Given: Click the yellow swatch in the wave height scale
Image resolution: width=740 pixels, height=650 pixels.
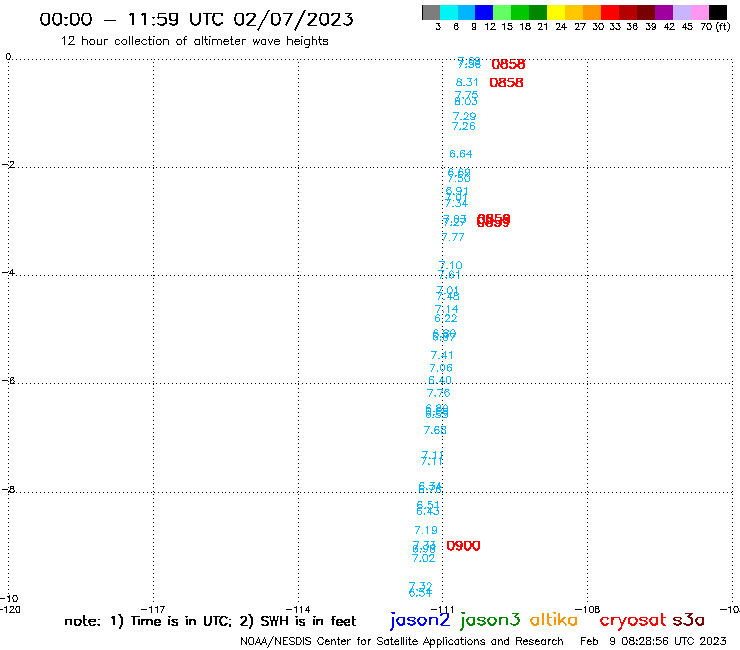Looking at the screenshot, I should 556,13.
